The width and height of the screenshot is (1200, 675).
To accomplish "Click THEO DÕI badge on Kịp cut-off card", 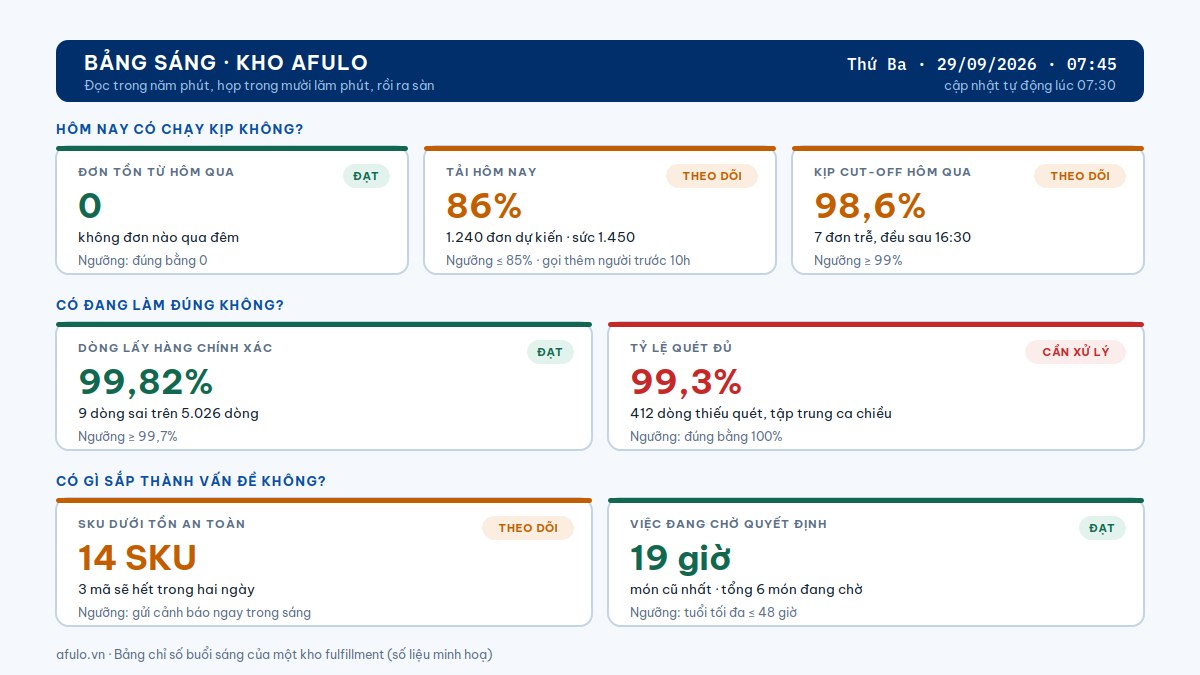I will pyautogui.click(x=1080, y=176).
